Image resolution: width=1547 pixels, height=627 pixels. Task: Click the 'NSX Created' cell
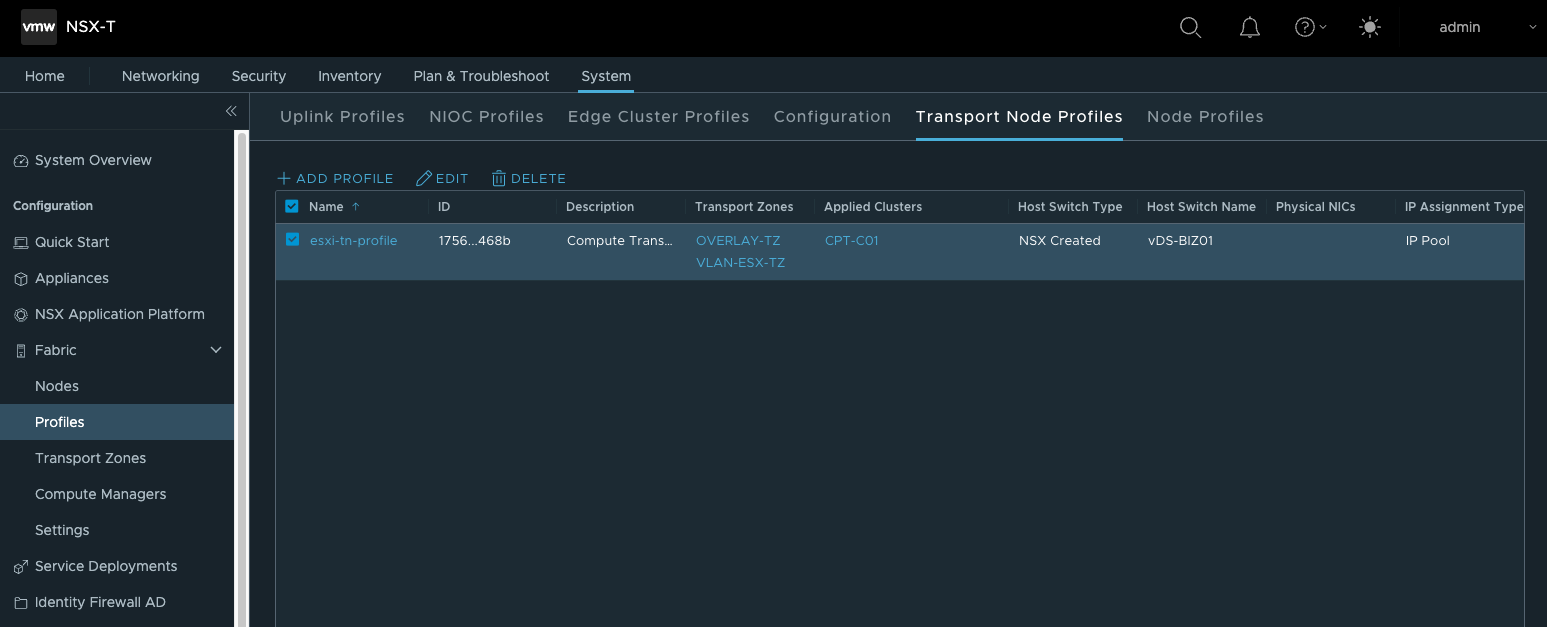tap(1060, 240)
